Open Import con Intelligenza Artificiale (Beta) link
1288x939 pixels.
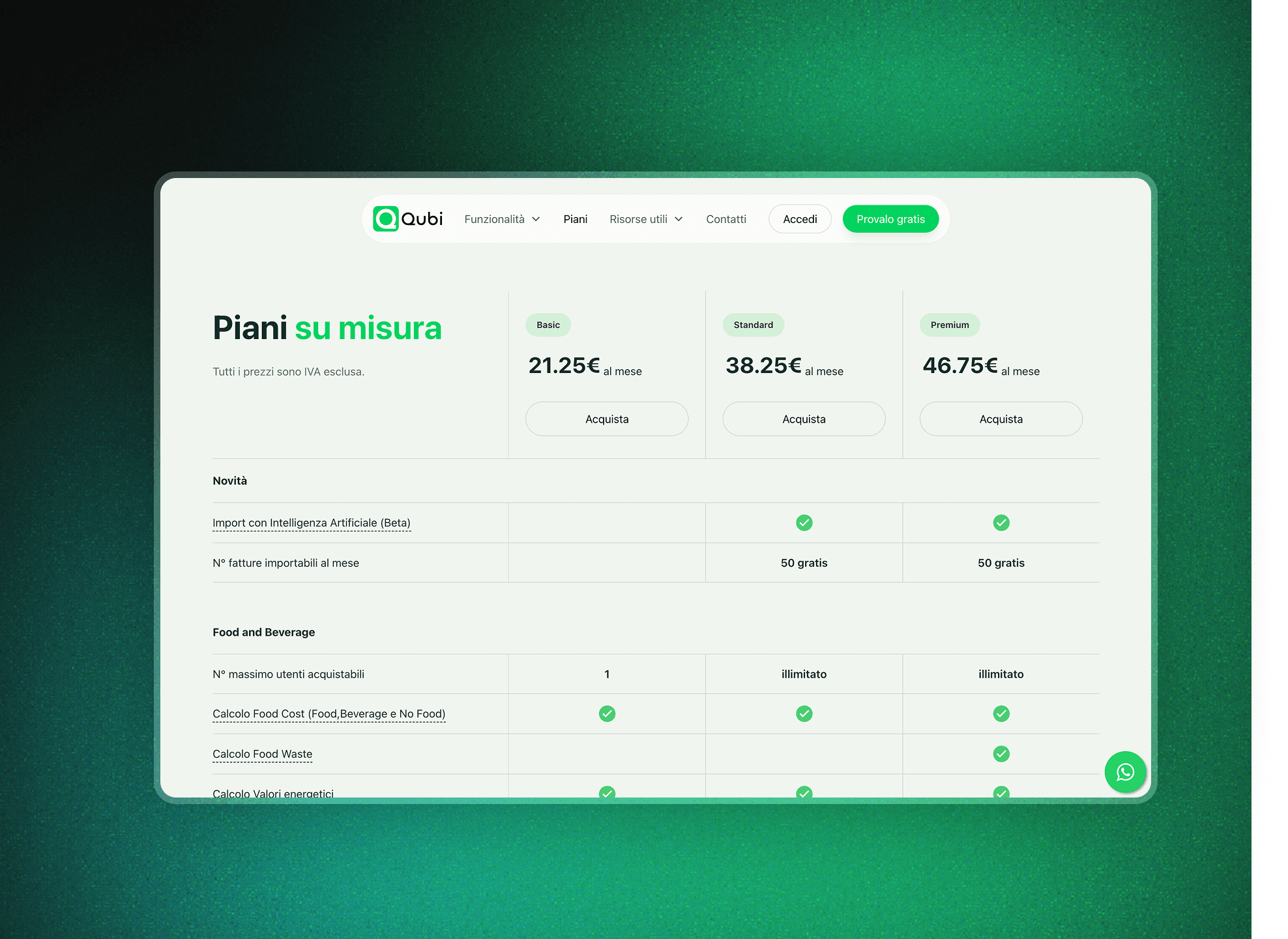tap(311, 523)
